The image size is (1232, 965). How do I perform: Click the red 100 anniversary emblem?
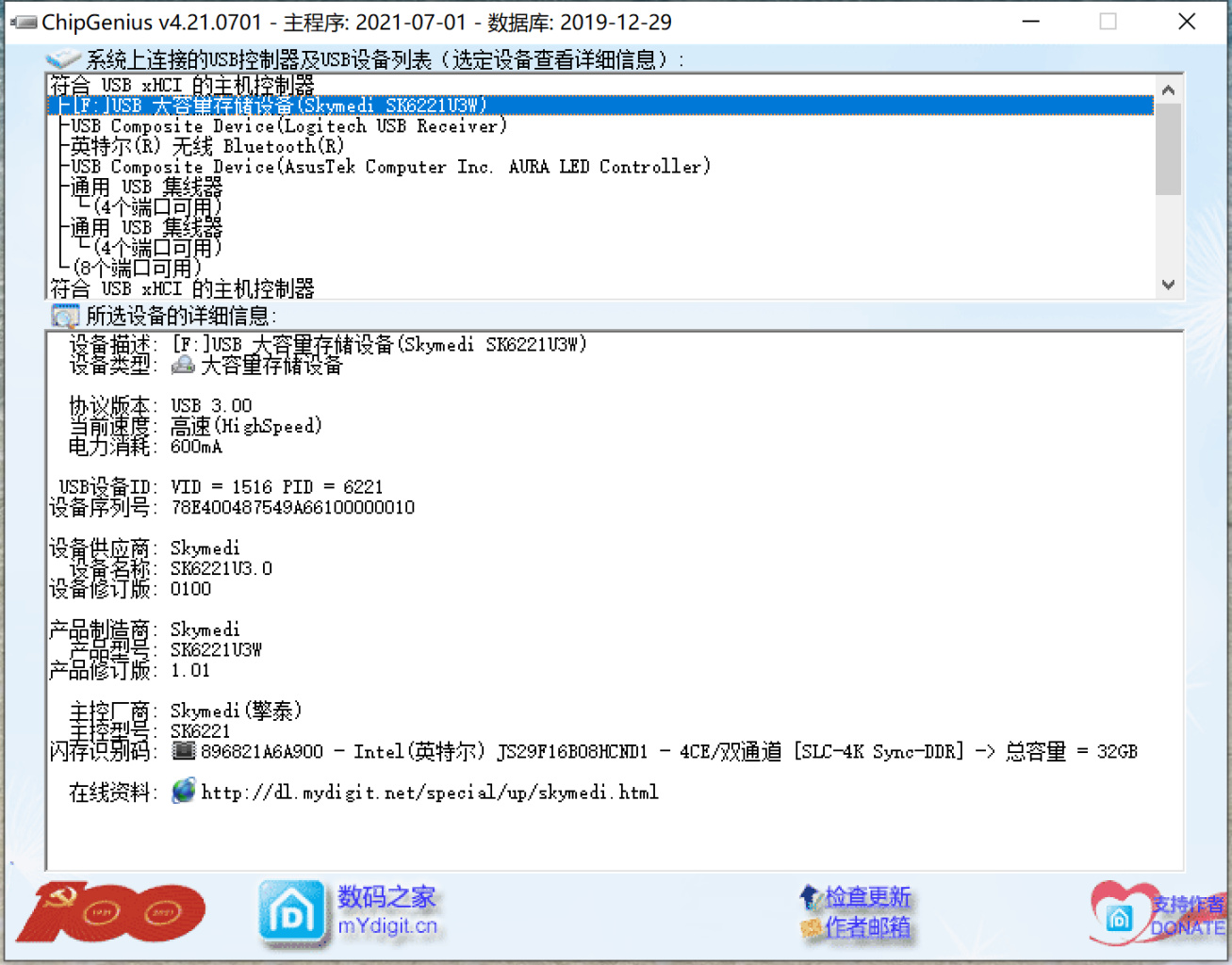click(111, 912)
